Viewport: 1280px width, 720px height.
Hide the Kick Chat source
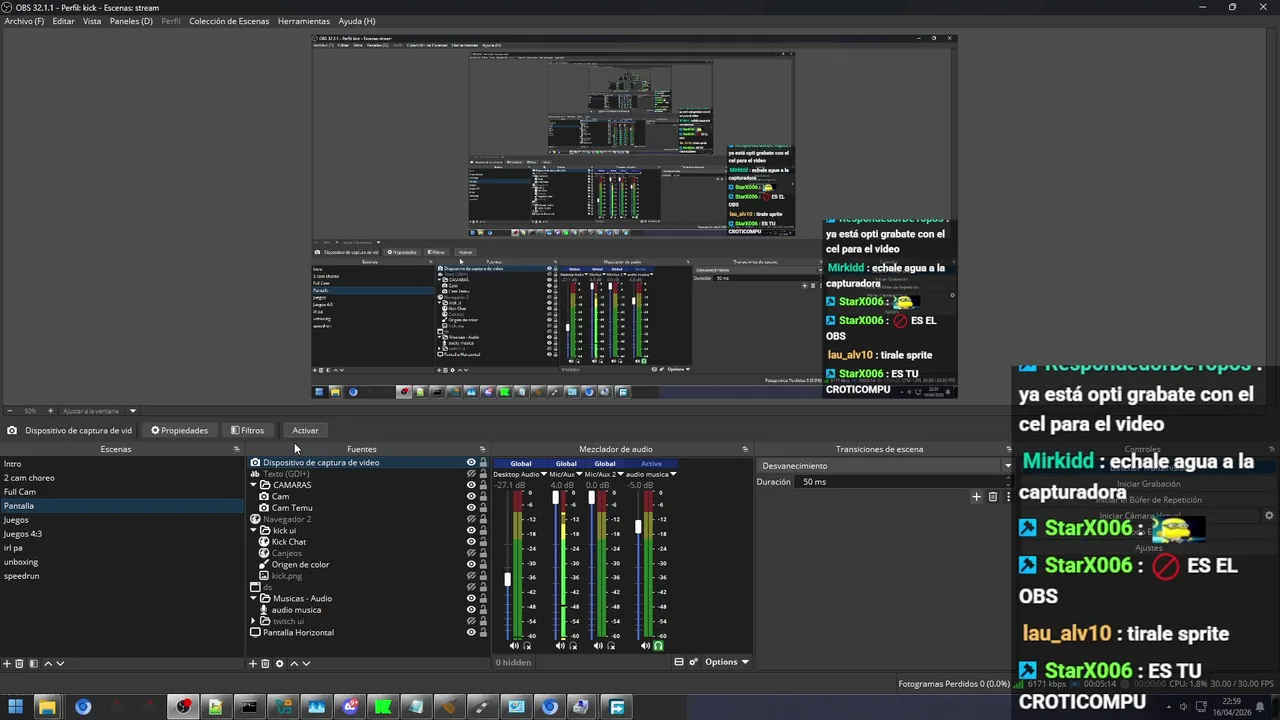471,542
